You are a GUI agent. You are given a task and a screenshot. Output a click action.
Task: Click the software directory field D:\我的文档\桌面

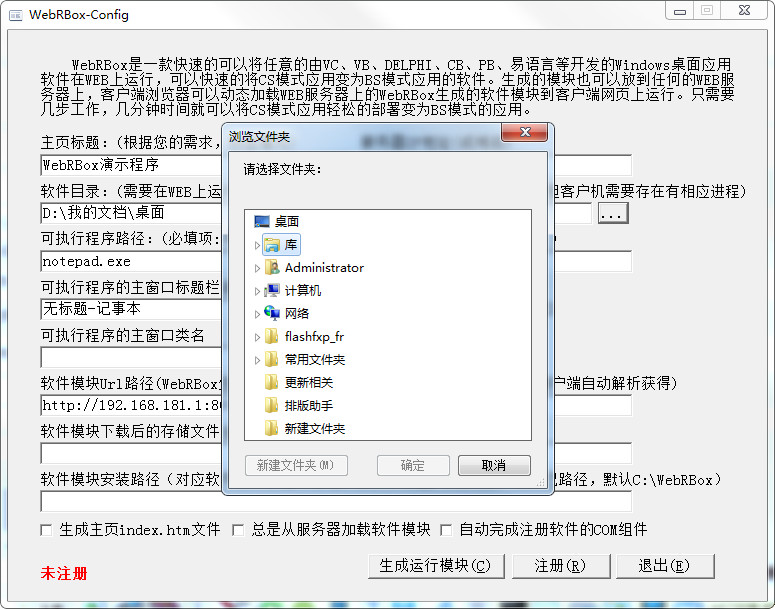tap(131, 213)
